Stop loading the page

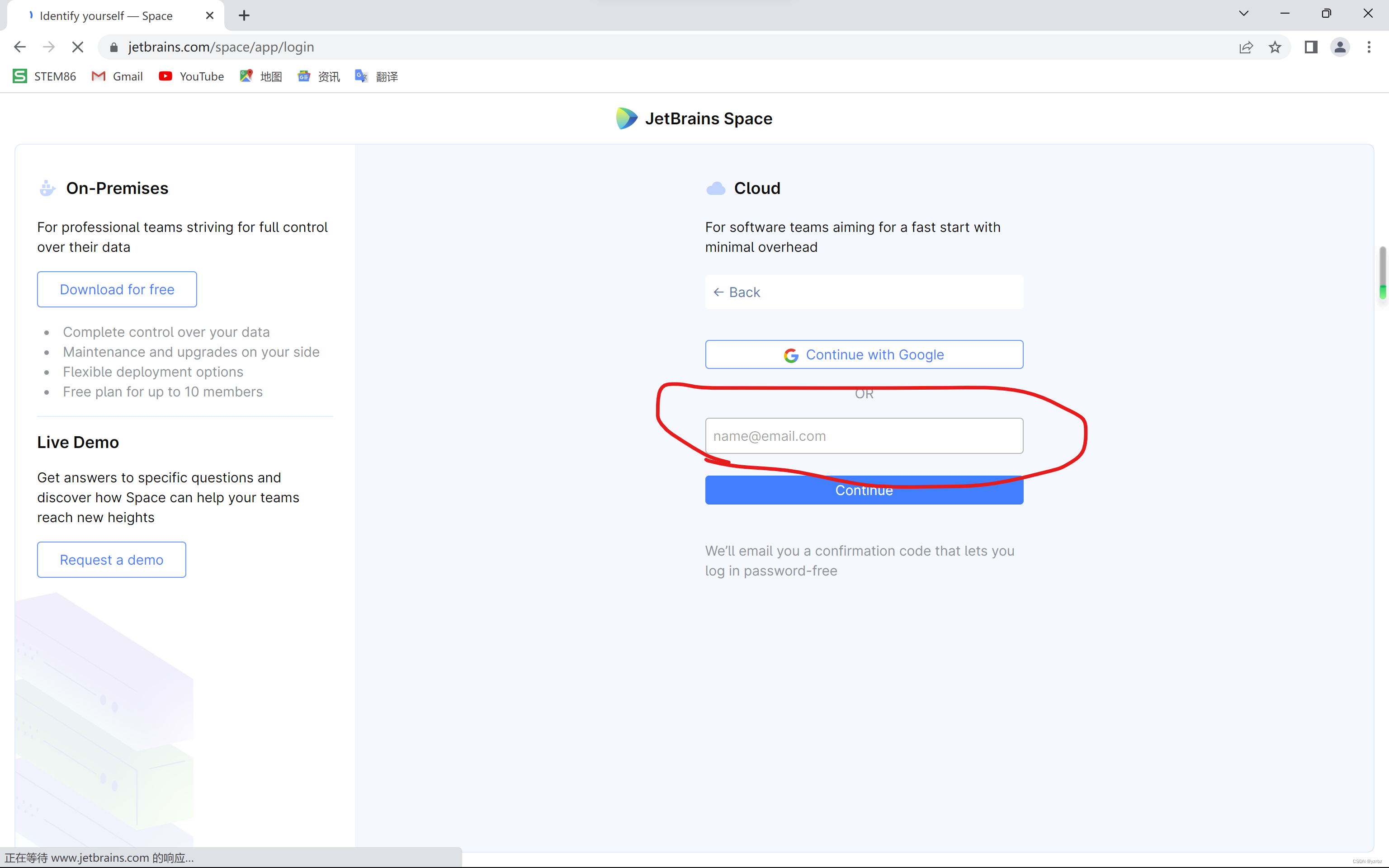tap(77, 47)
